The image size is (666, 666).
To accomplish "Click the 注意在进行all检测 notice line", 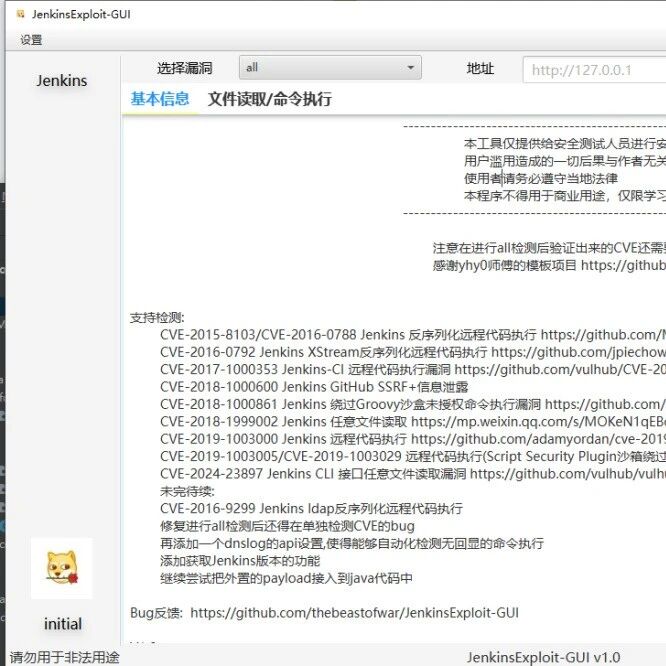I will 549,248.
